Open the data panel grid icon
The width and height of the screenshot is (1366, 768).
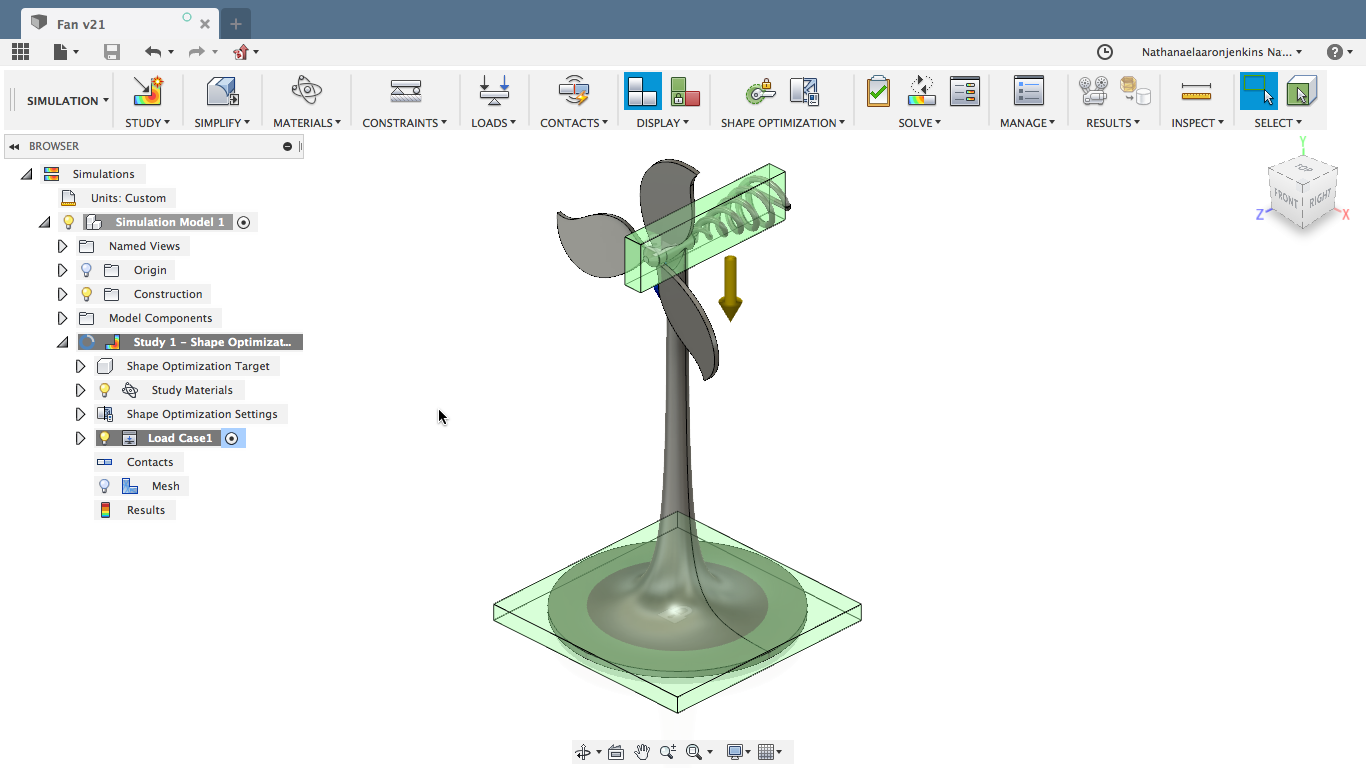20,52
